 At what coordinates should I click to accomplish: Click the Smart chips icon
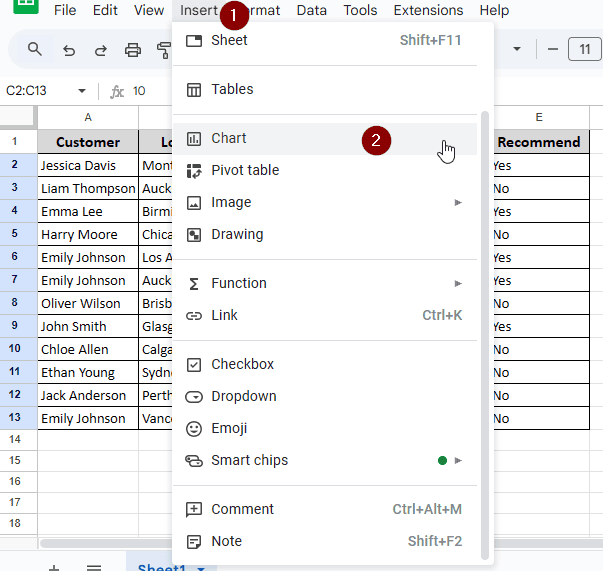[194, 460]
